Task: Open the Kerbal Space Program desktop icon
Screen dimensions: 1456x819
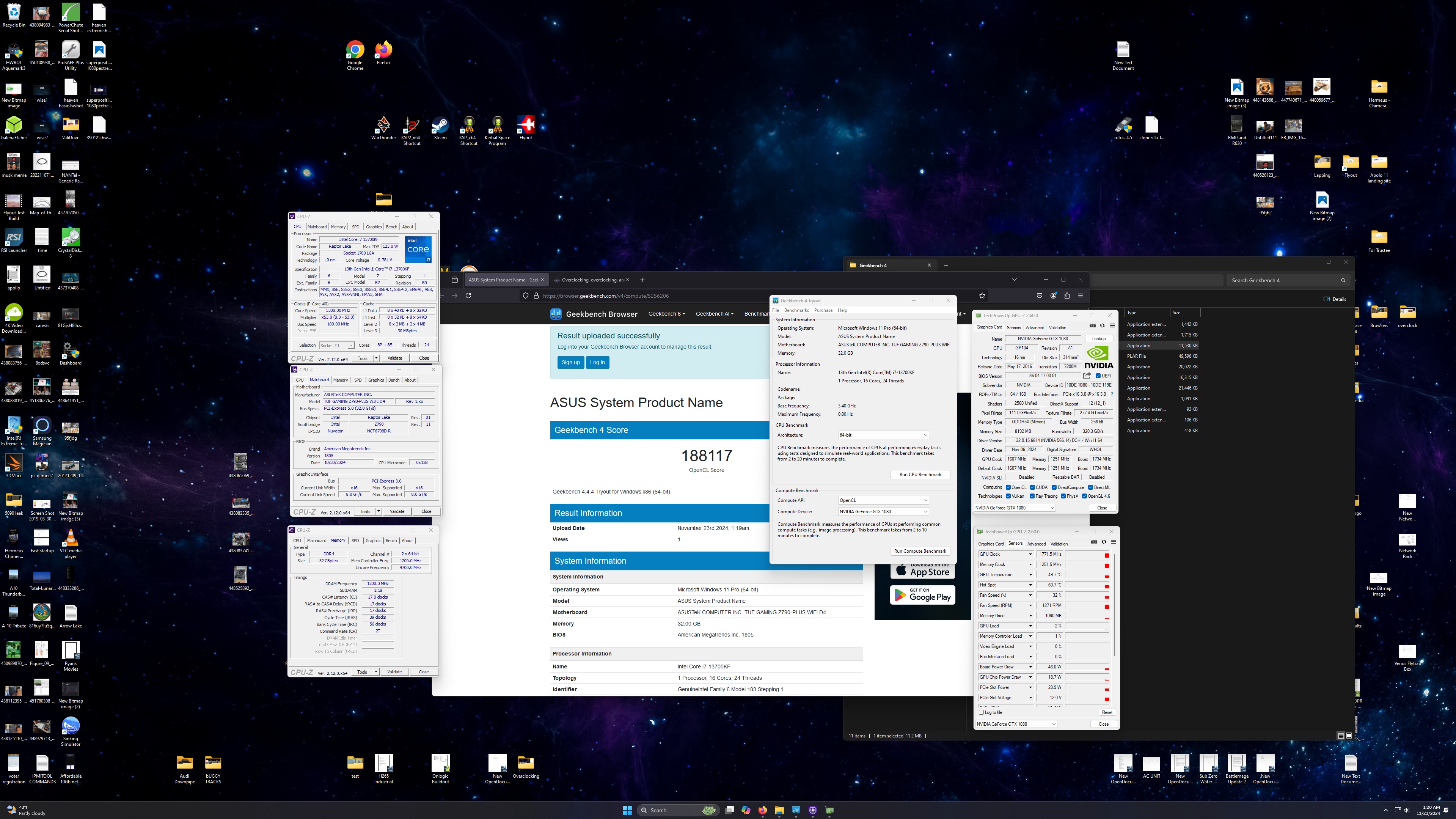Action: pyautogui.click(x=497, y=130)
